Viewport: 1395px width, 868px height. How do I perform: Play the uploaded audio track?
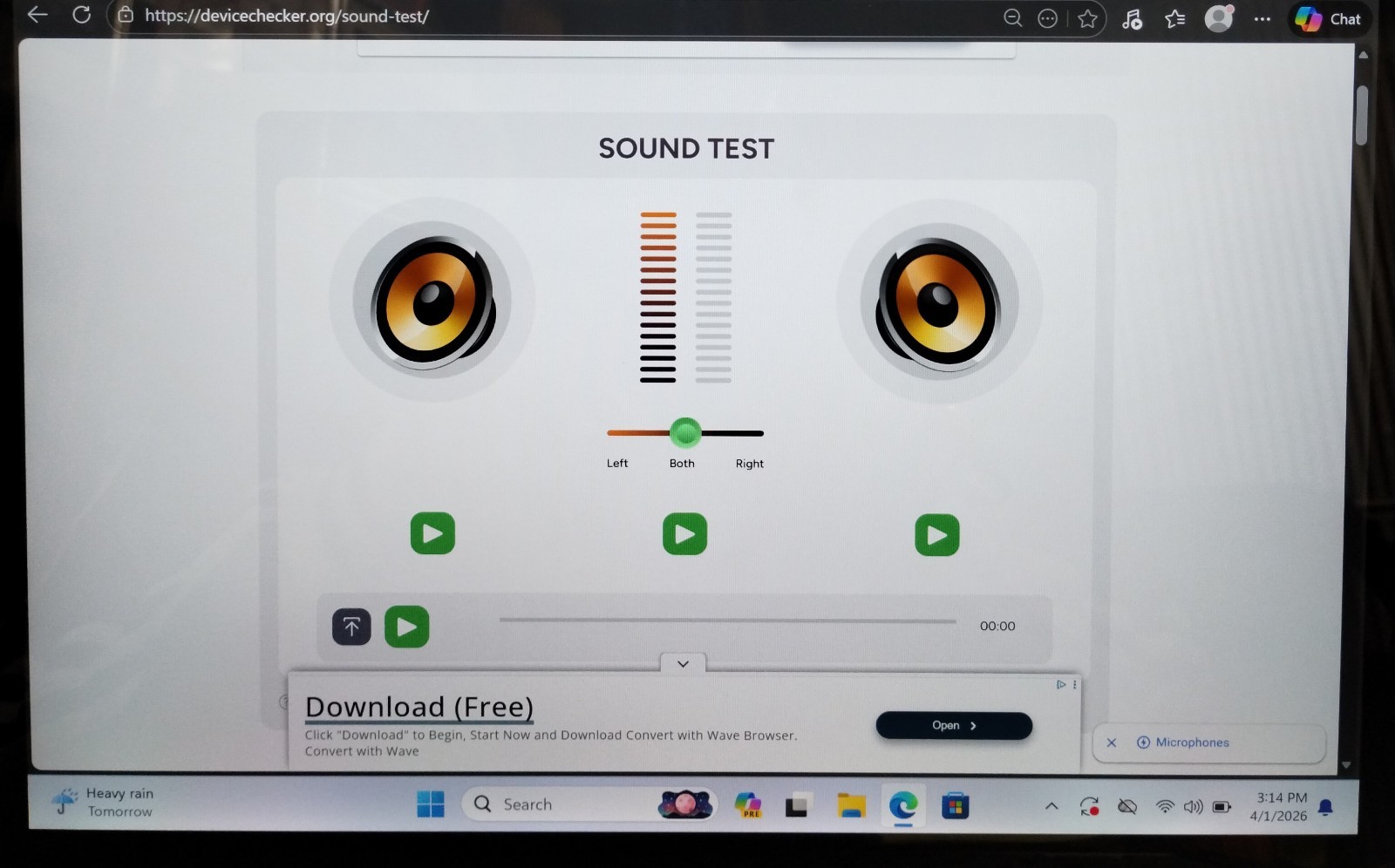[x=406, y=627]
